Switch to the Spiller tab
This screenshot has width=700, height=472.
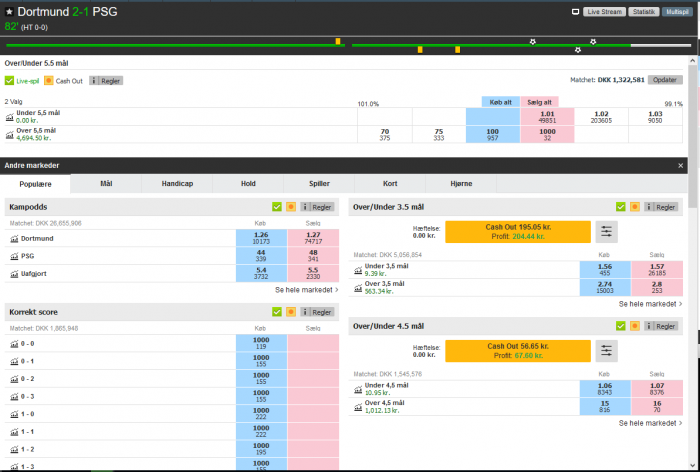click(319, 184)
